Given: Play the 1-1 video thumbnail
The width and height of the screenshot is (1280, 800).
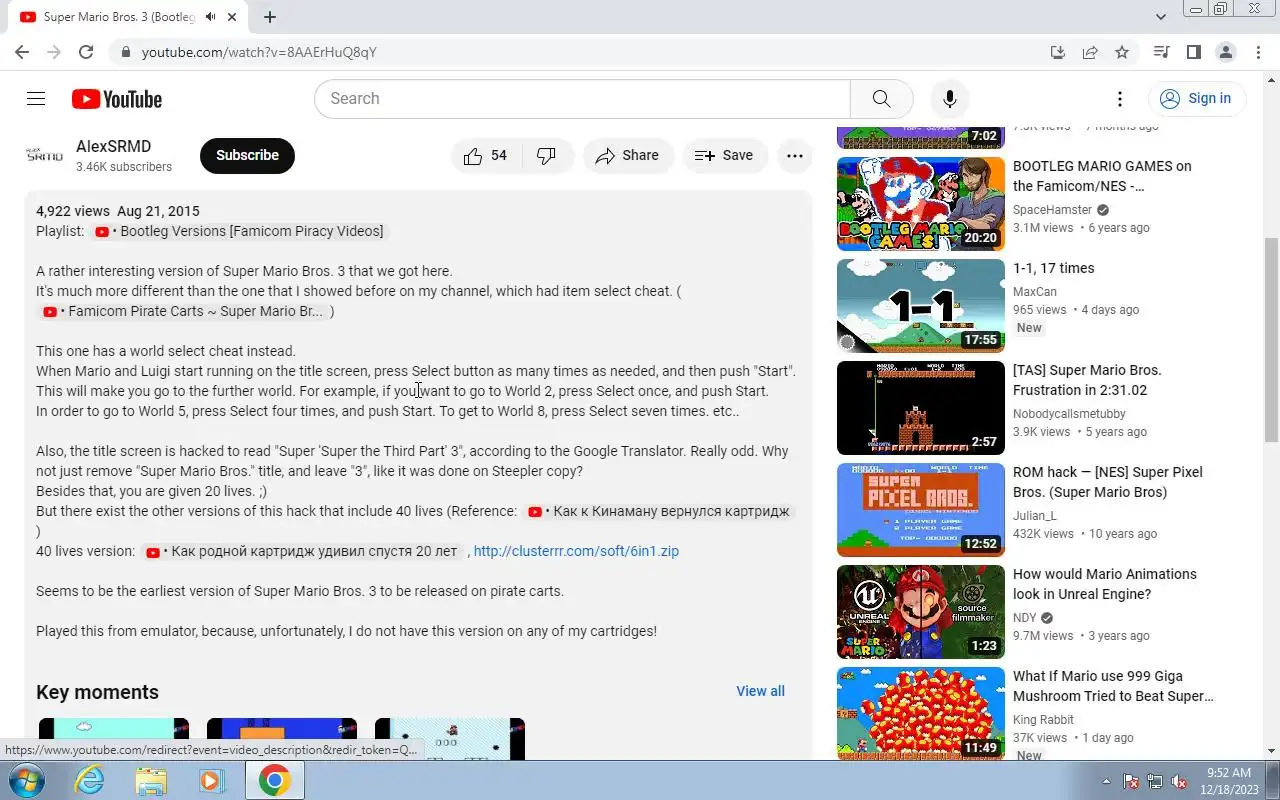Looking at the screenshot, I should tap(921, 306).
